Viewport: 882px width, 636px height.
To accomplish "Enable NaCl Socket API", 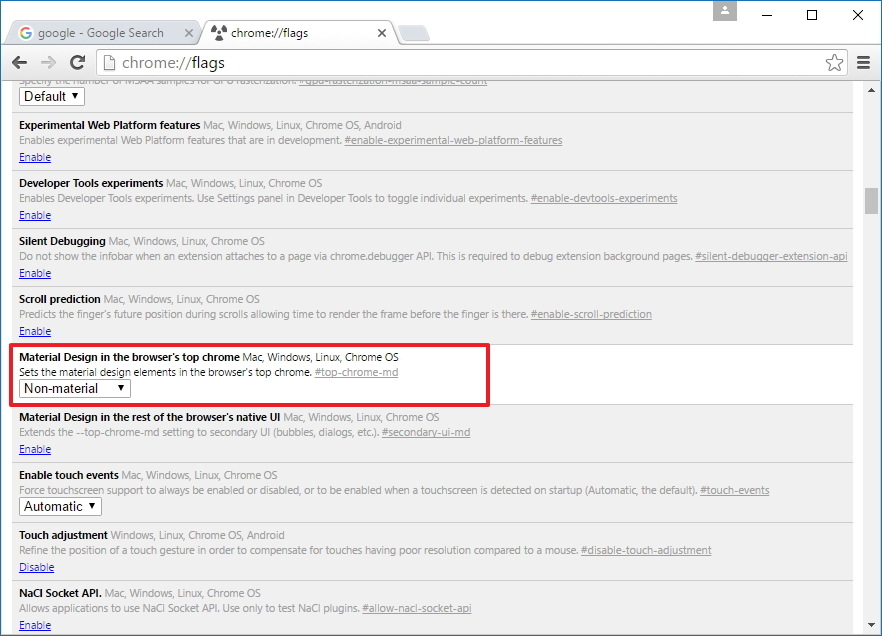I will (35, 625).
